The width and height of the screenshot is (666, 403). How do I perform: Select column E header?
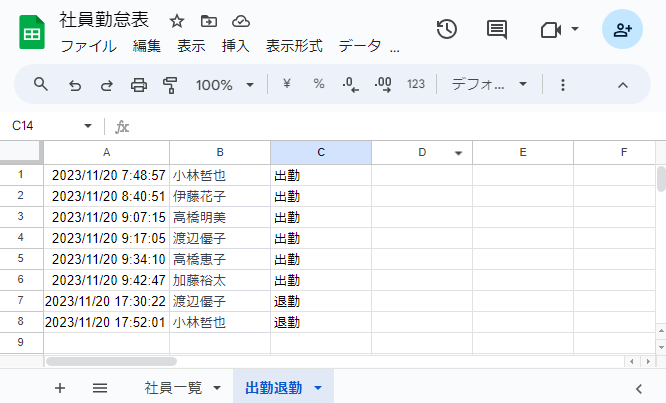pyautogui.click(x=523, y=152)
